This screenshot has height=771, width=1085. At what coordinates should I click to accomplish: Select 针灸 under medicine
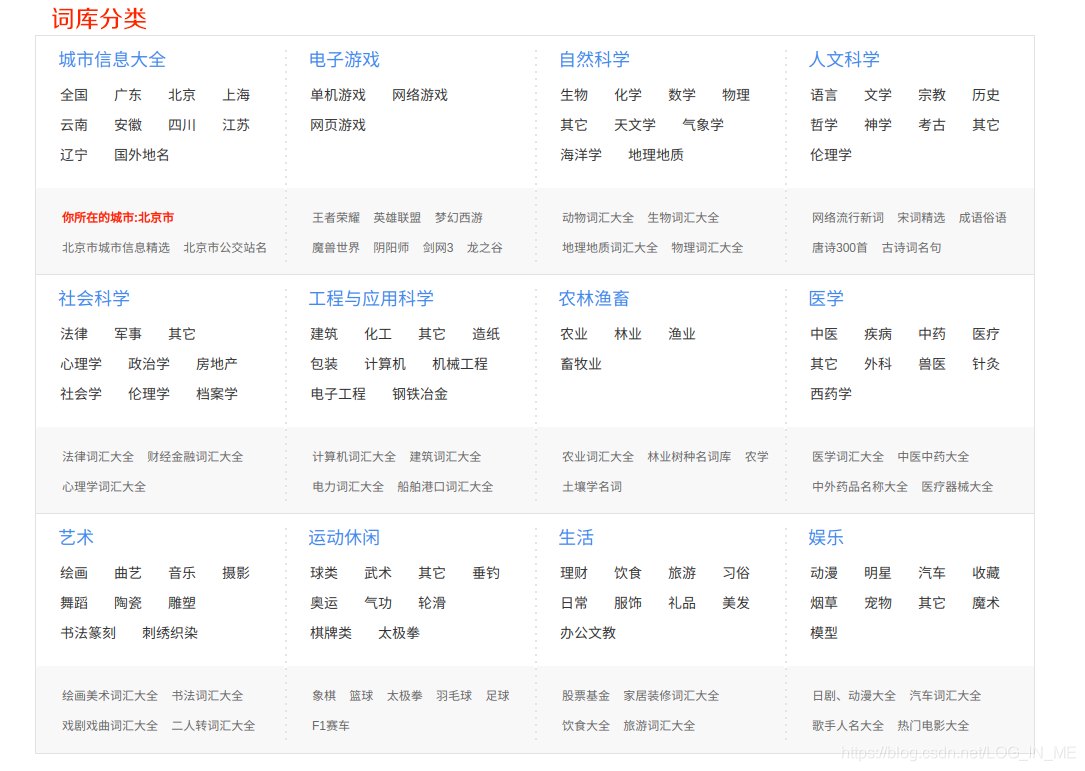point(985,364)
